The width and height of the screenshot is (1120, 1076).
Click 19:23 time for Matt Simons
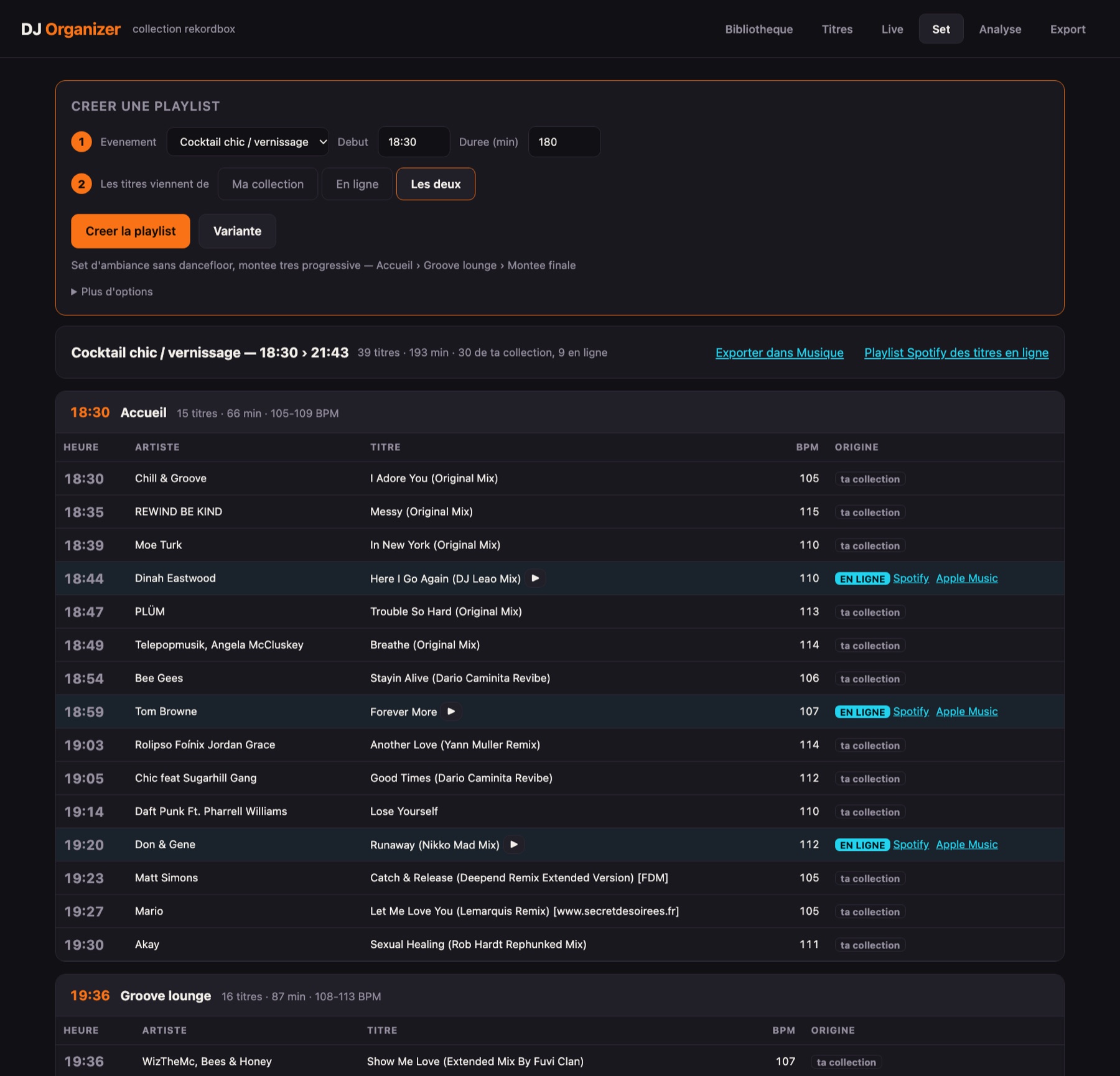[84, 878]
